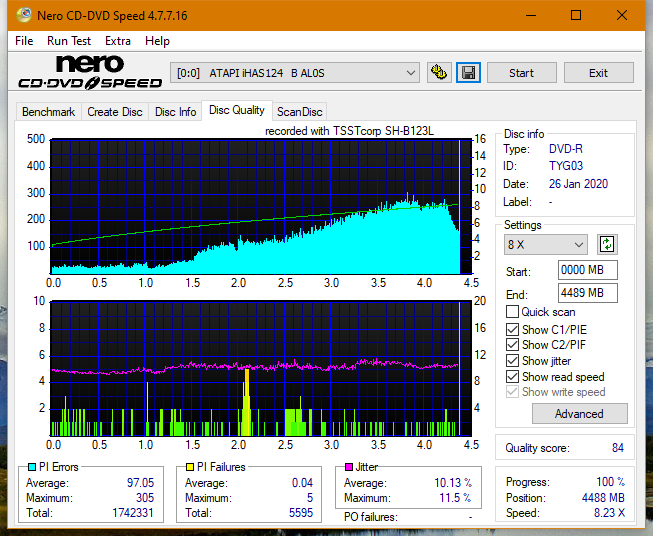The height and width of the screenshot is (536, 653).
Task: Switch to the Benchmark tab
Action: [49, 112]
